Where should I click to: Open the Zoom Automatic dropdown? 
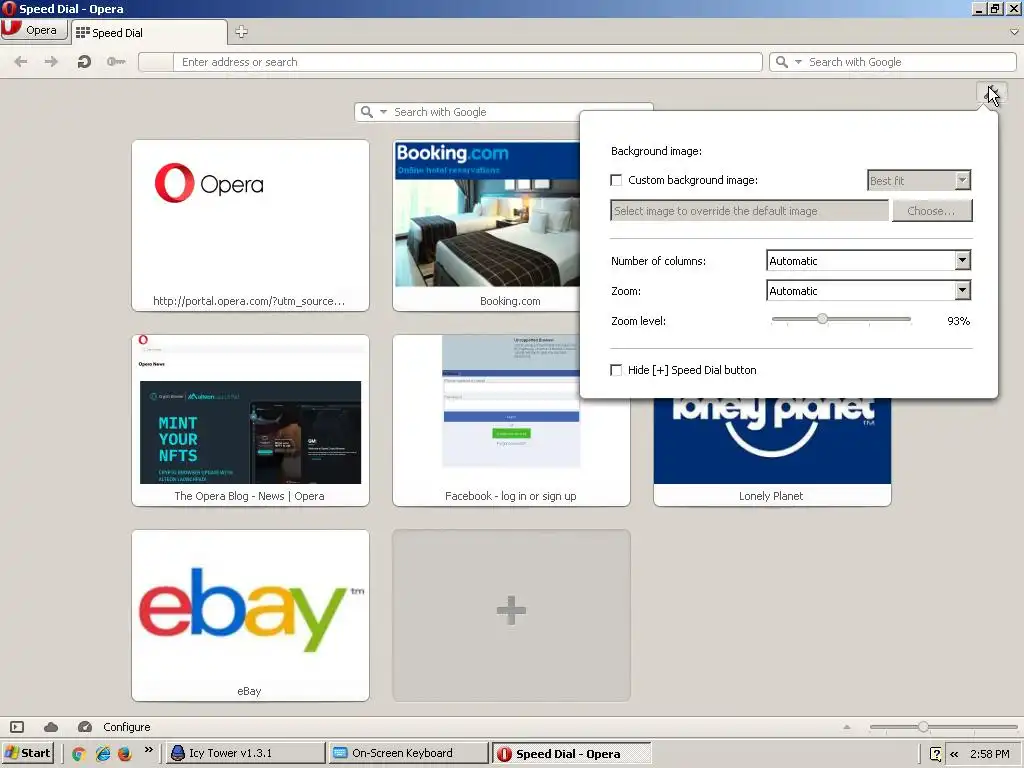click(x=868, y=291)
